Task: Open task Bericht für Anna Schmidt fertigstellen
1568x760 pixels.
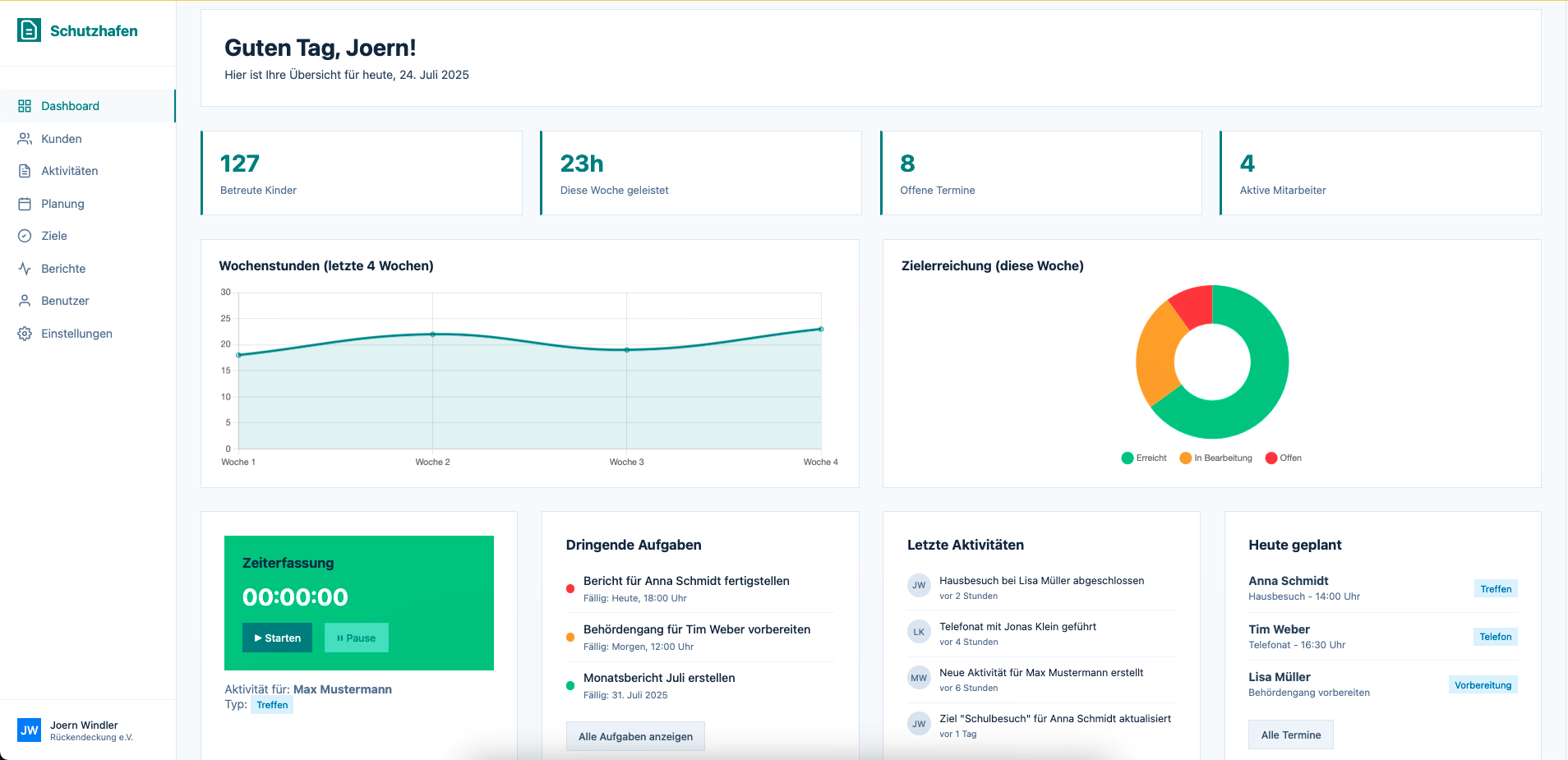Action: [686, 581]
